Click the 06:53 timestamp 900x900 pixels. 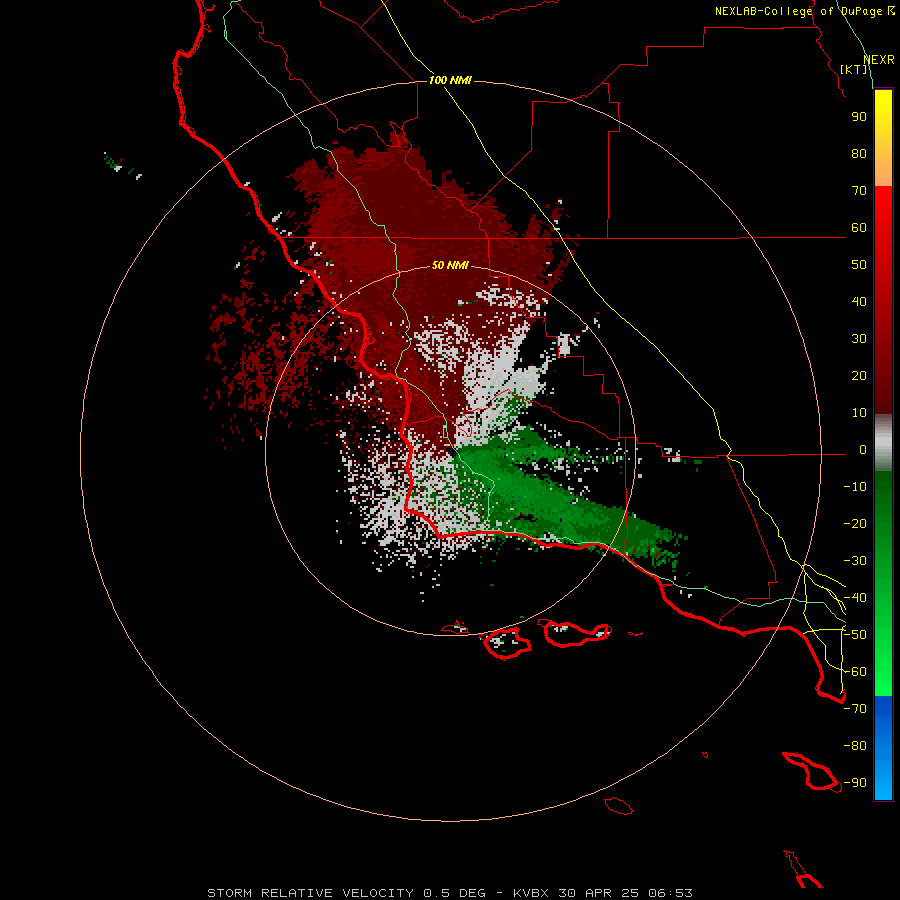pyautogui.click(x=670, y=893)
